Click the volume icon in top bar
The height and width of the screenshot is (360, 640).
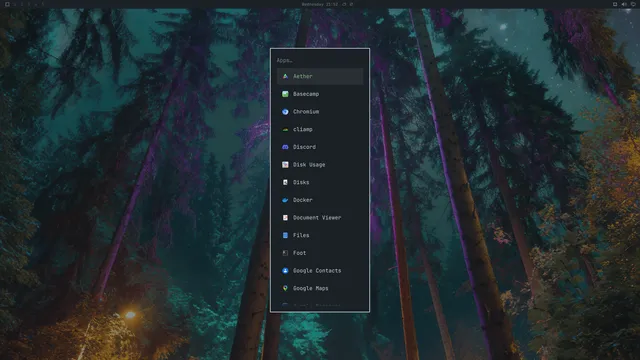tap(624, 4)
